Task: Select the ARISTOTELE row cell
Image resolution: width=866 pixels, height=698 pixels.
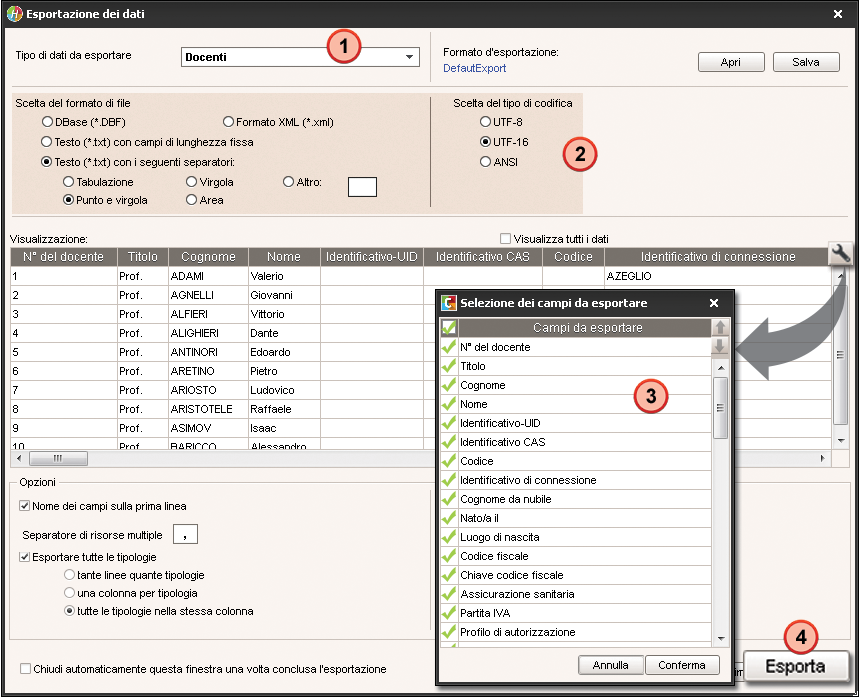Action: [208, 409]
